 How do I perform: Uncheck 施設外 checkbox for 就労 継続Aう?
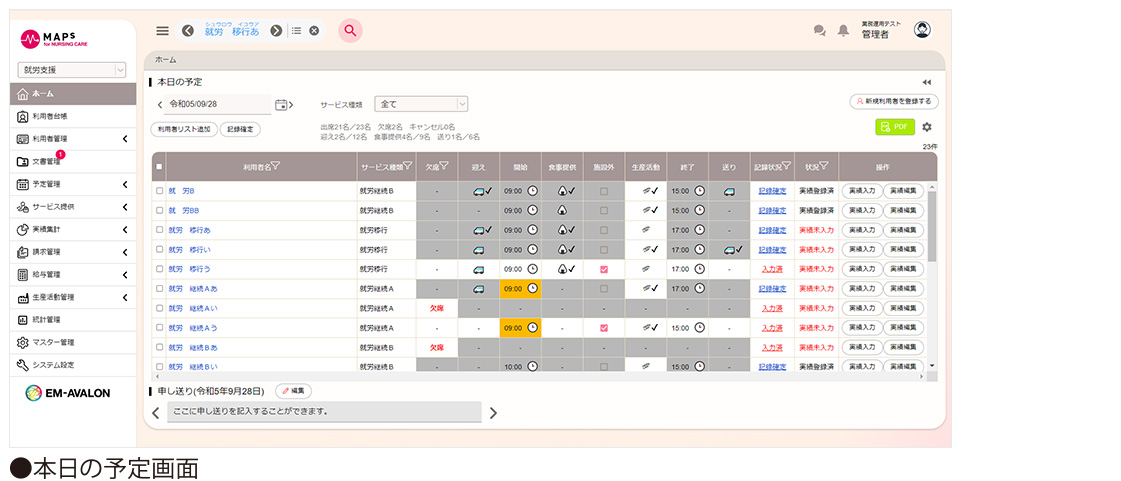coord(604,327)
